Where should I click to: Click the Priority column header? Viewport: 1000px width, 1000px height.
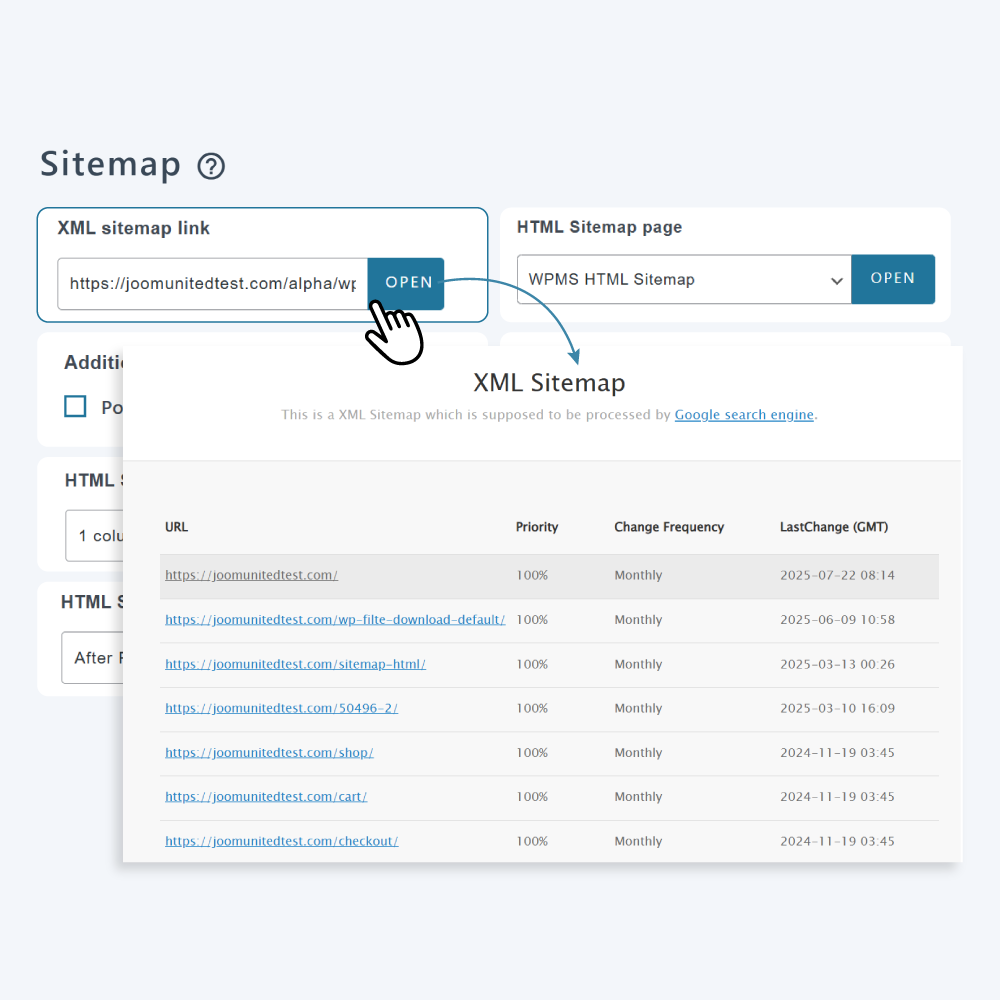[537, 527]
